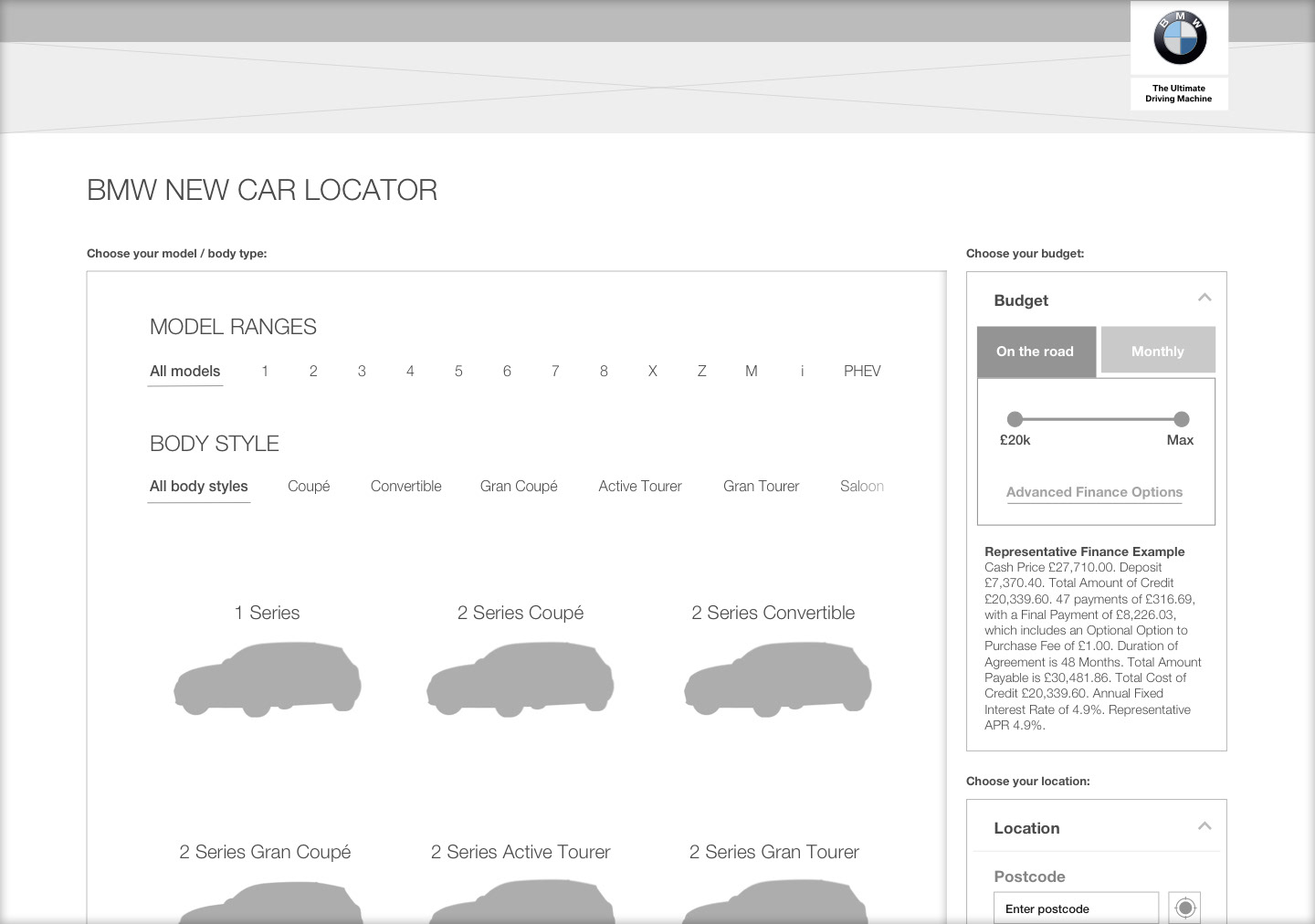Click the Budget panel heading

pos(1021,300)
